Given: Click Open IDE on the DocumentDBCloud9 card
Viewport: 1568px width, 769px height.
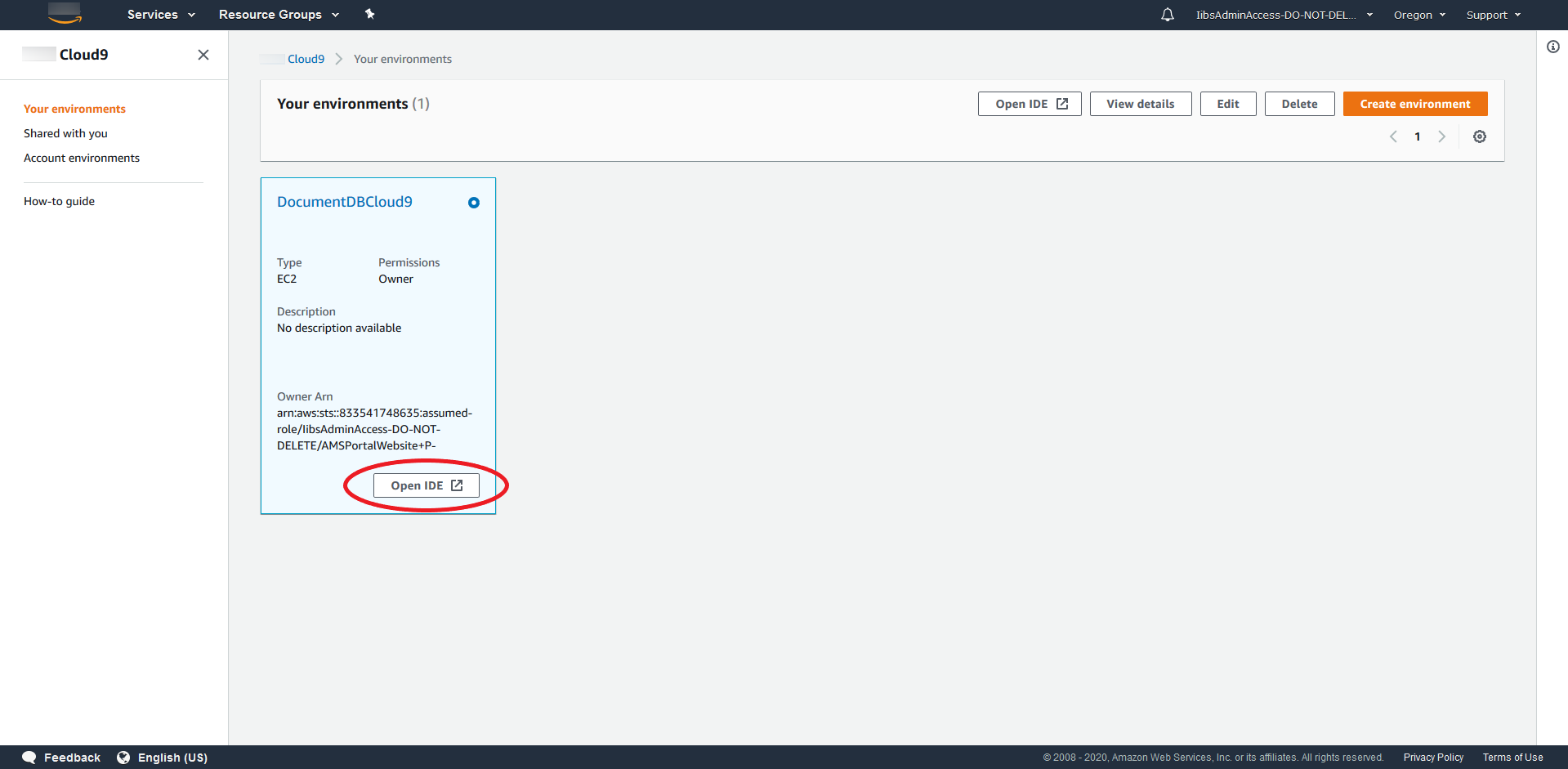Looking at the screenshot, I should pos(426,485).
